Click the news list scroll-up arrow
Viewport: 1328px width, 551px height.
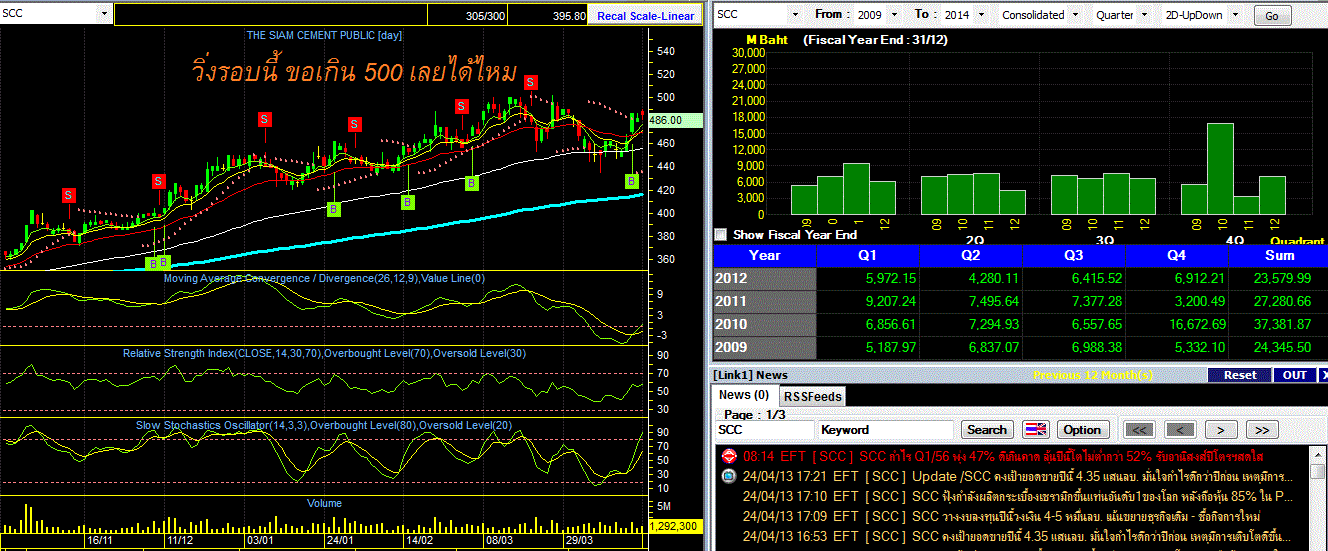tap(1319, 453)
